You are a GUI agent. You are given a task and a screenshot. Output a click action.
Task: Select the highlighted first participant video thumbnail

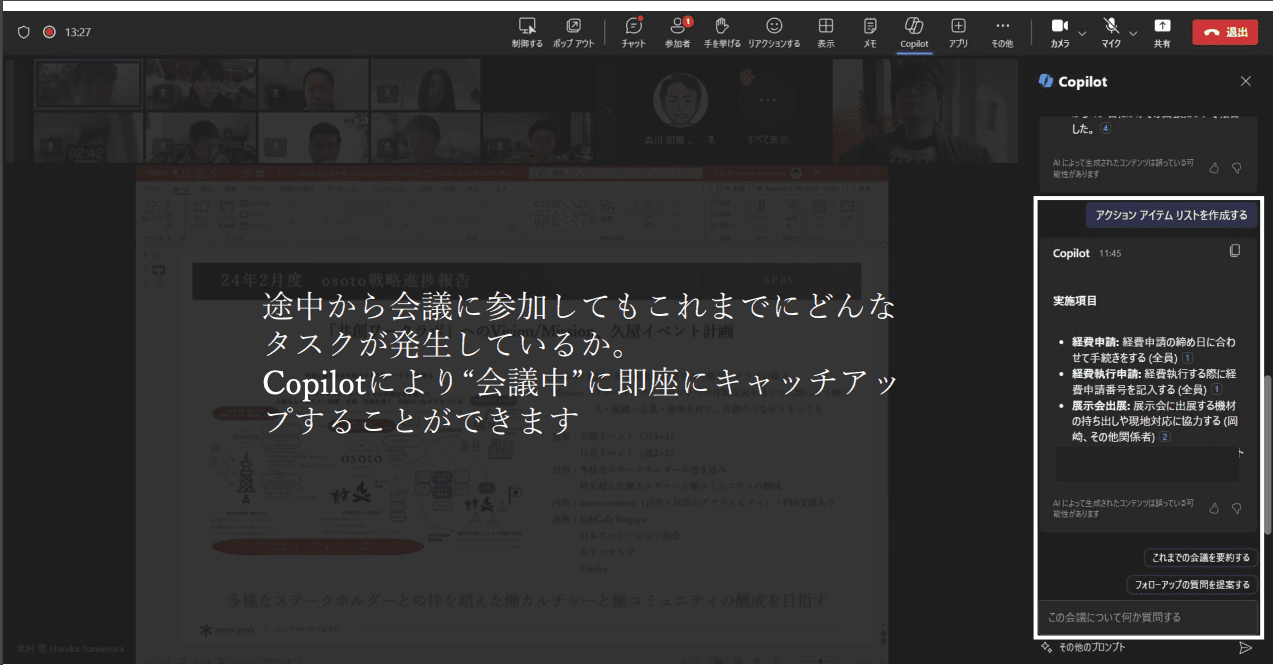coord(88,84)
